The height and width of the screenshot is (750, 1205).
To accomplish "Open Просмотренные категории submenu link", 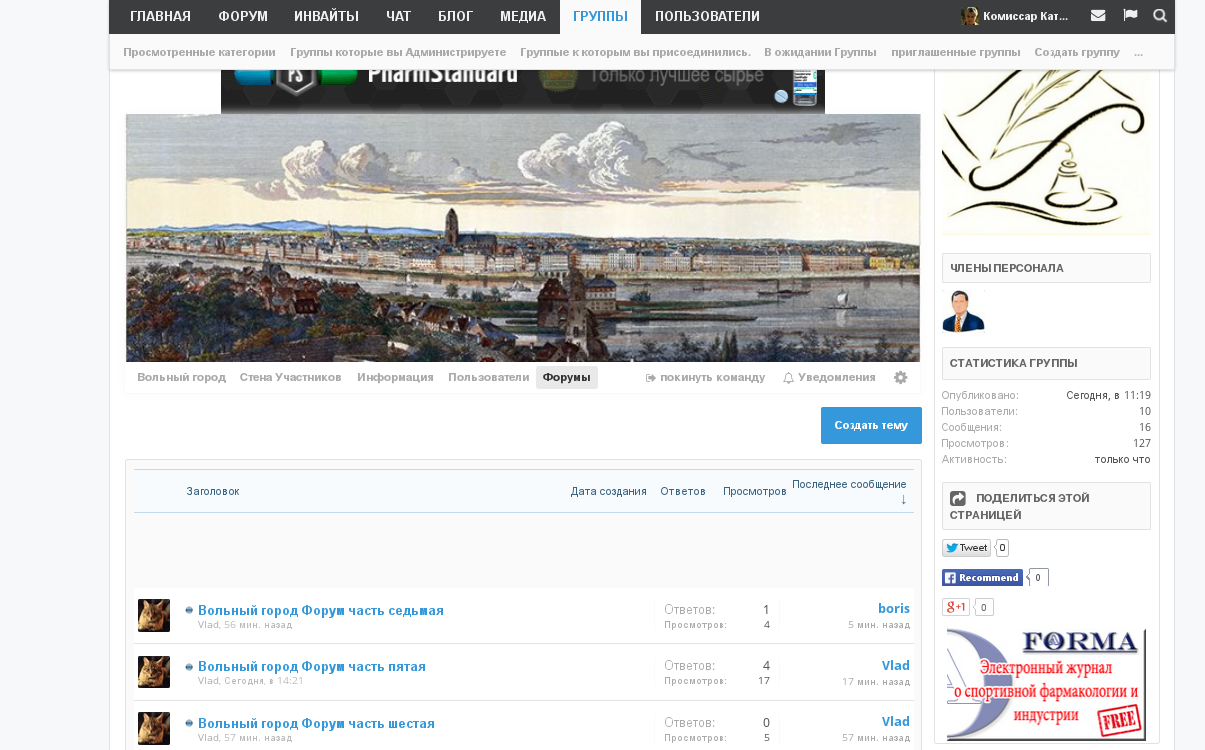I will [x=199, y=52].
